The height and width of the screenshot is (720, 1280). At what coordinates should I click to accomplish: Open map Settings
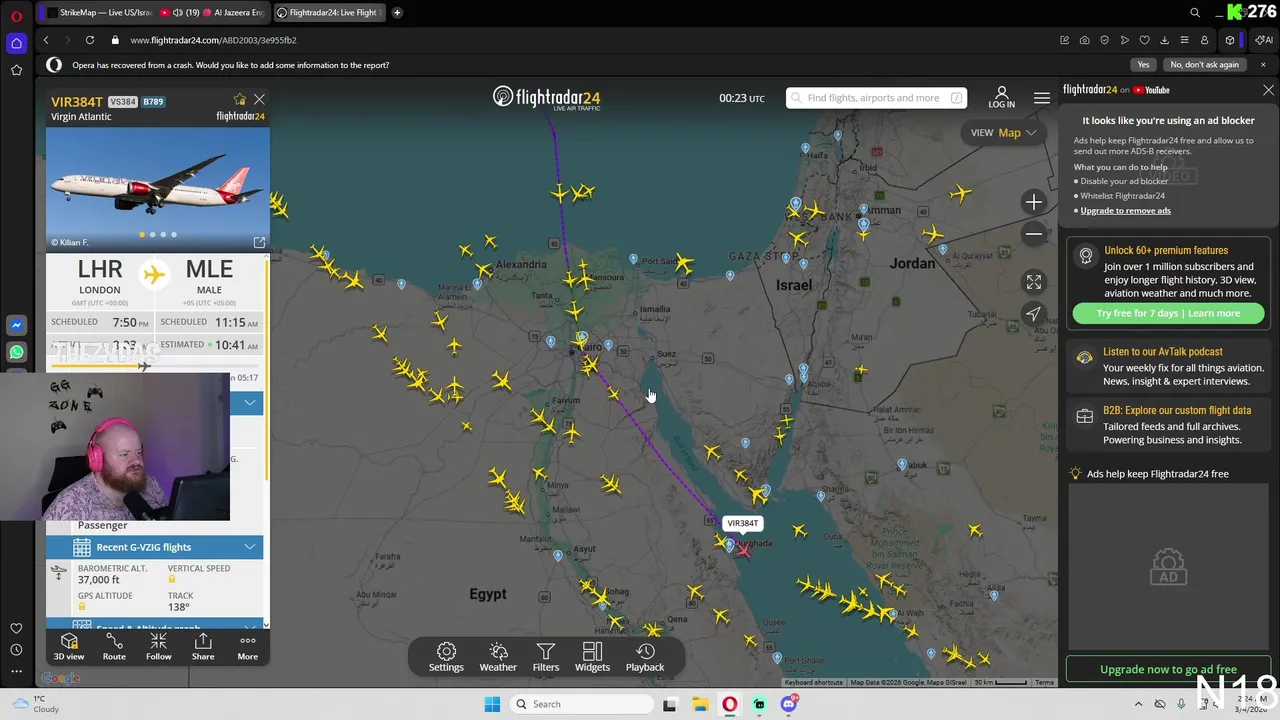click(446, 657)
